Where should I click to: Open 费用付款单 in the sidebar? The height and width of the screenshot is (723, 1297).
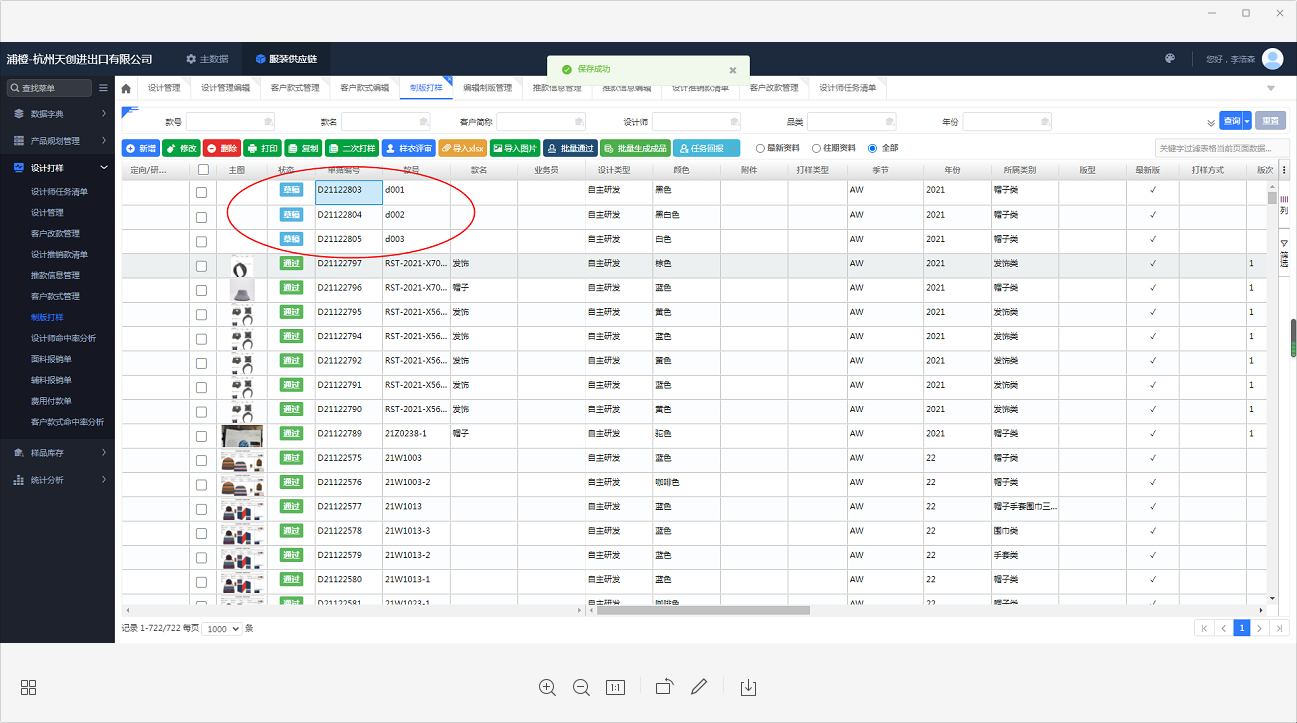coord(51,401)
